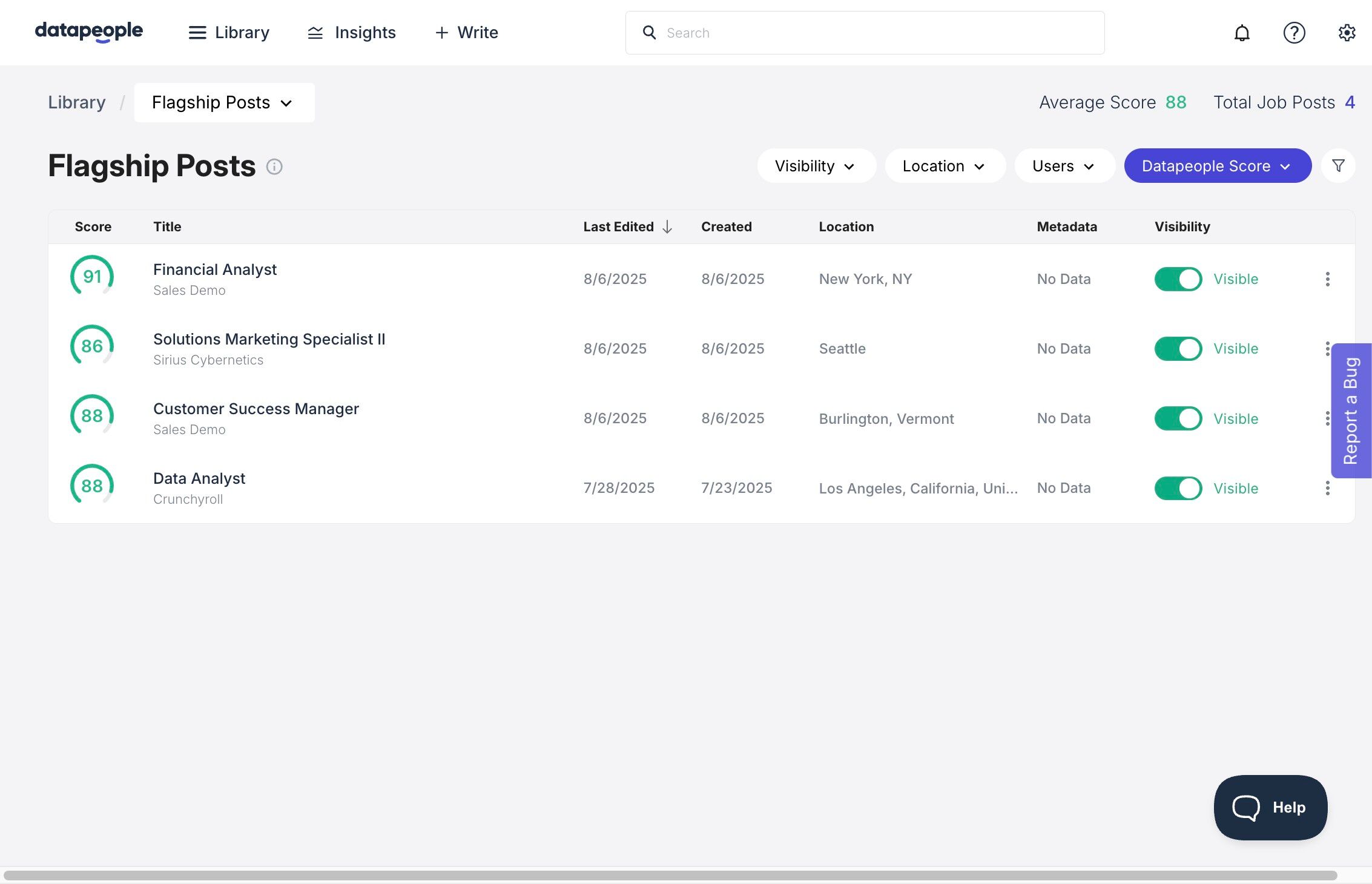
Task: Open the settings gear
Action: tap(1347, 33)
